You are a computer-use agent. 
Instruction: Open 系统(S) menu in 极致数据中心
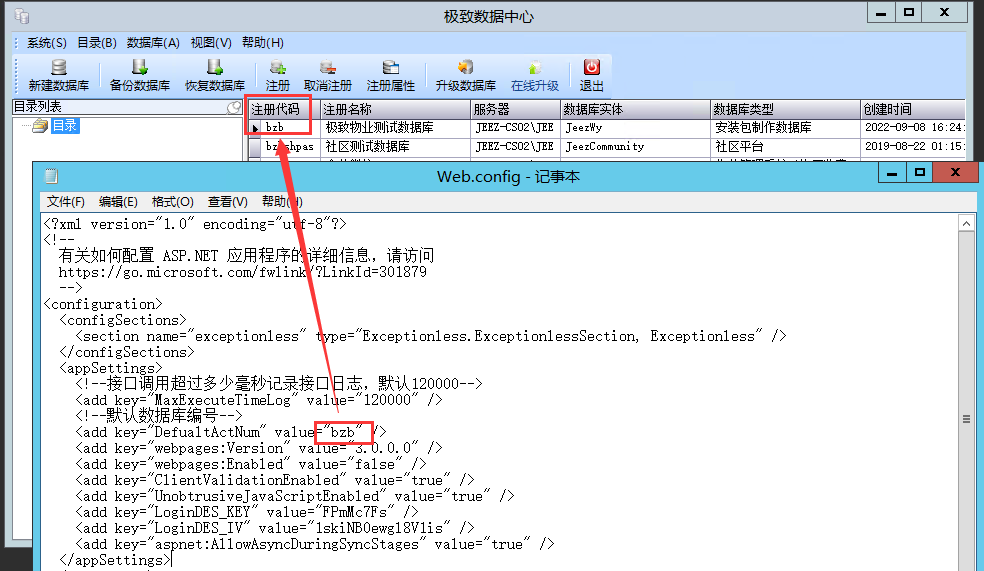[x=46, y=43]
